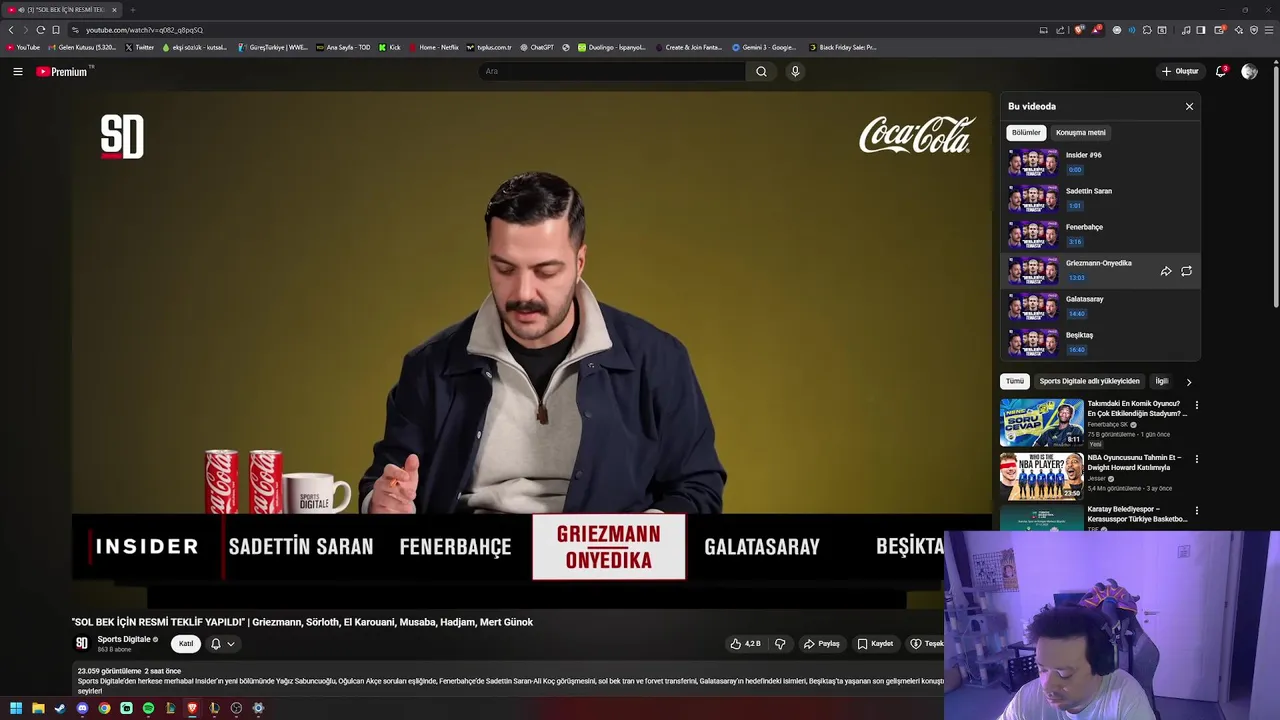This screenshot has height=720, width=1280.
Task: Open Gelen Kutusu bookmark
Action: click(x=82, y=47)
